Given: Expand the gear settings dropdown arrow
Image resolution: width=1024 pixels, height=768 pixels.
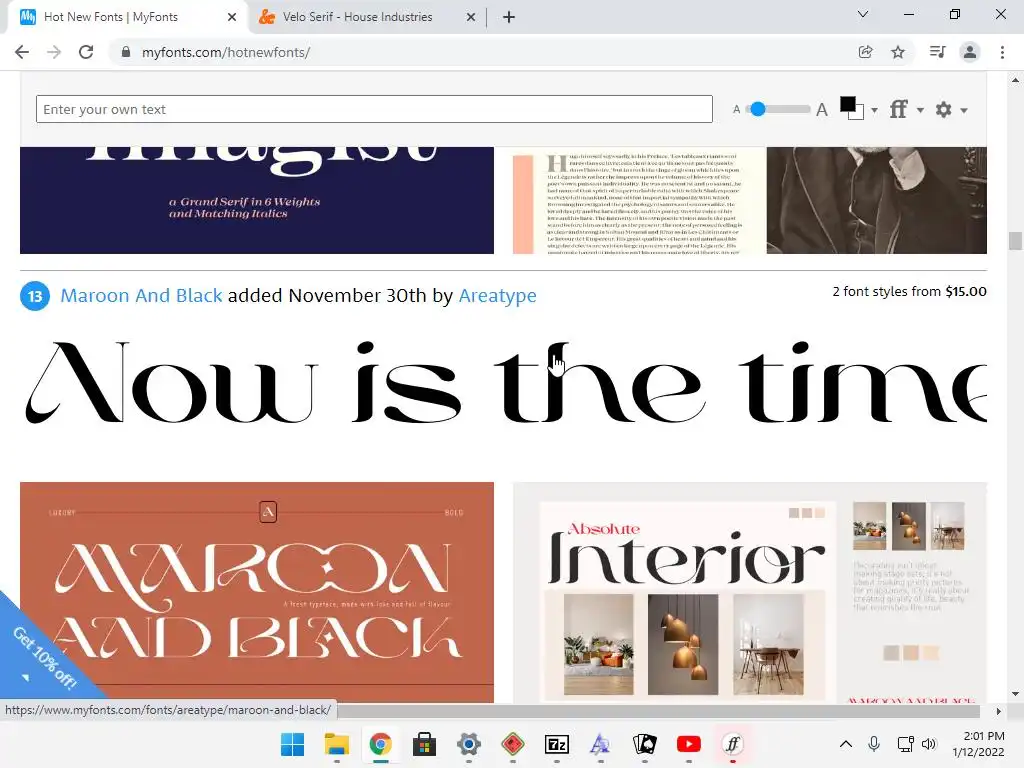Looking at the screenshot, I should point(964,110).
